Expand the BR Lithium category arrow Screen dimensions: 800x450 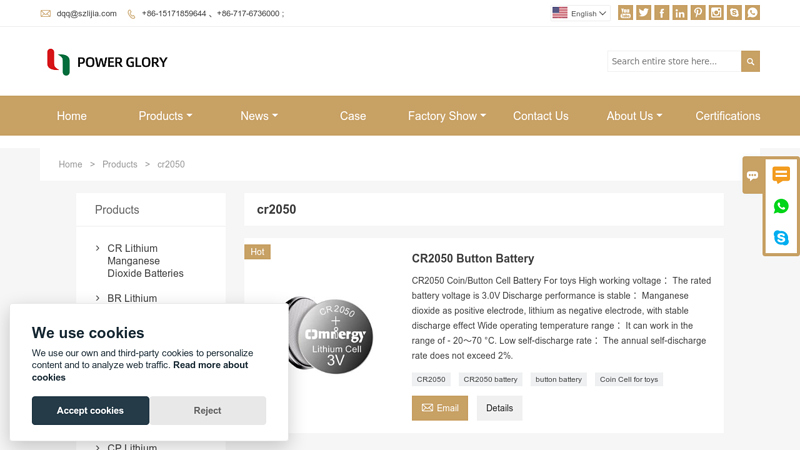point(97,298)
